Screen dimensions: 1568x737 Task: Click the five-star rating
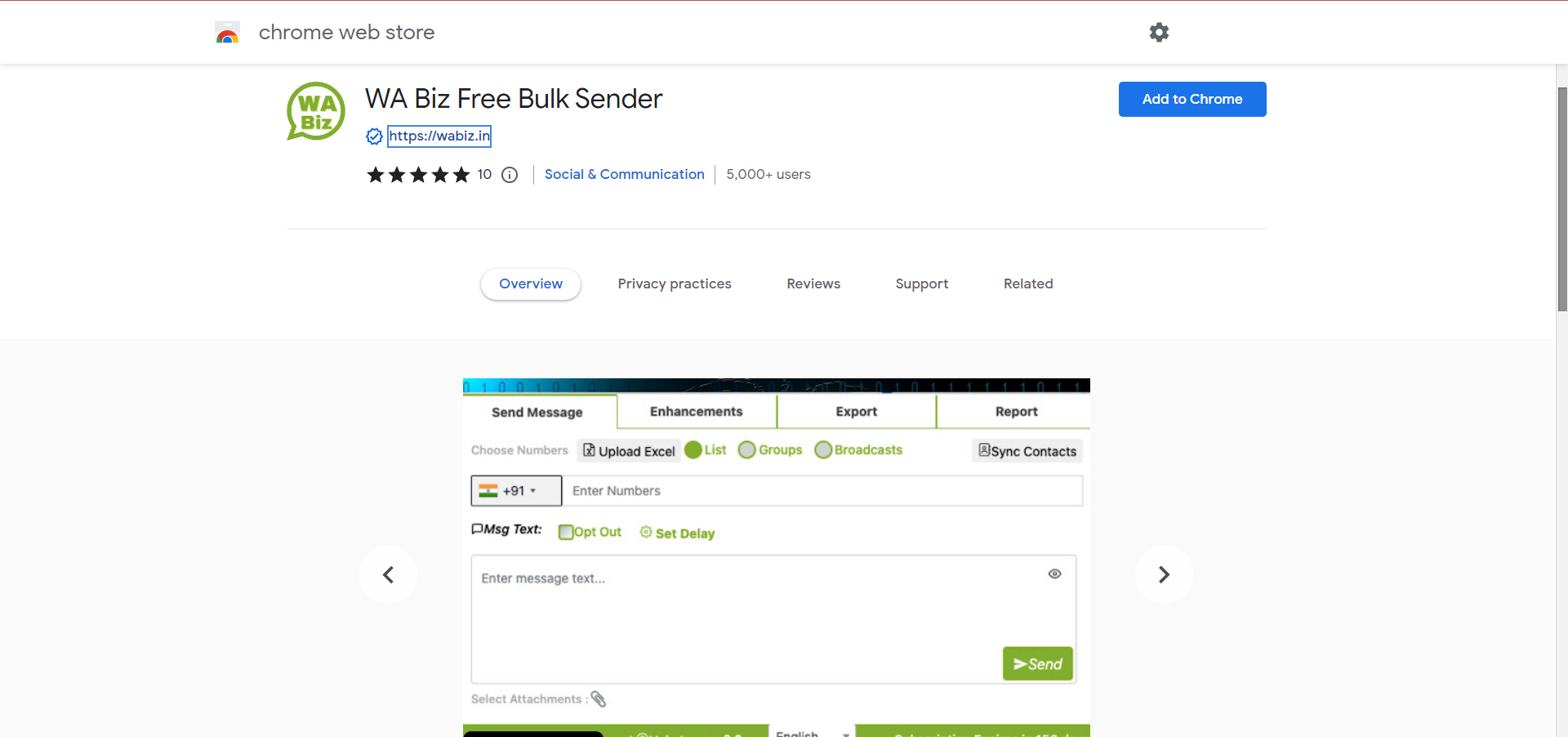pyautogui.click(x=418, y=175)
